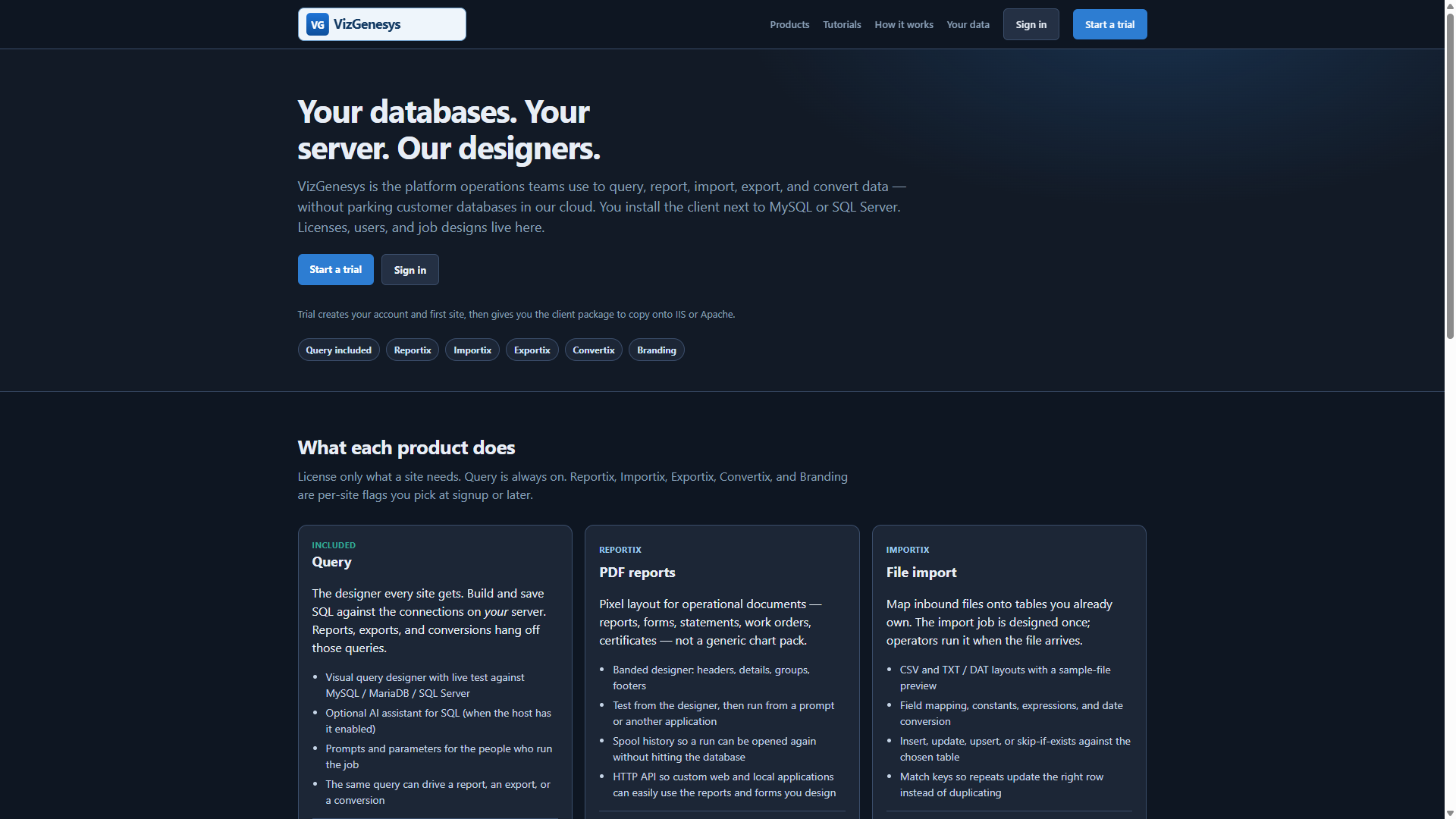Click the hero Sign in button

click(409, 269)
